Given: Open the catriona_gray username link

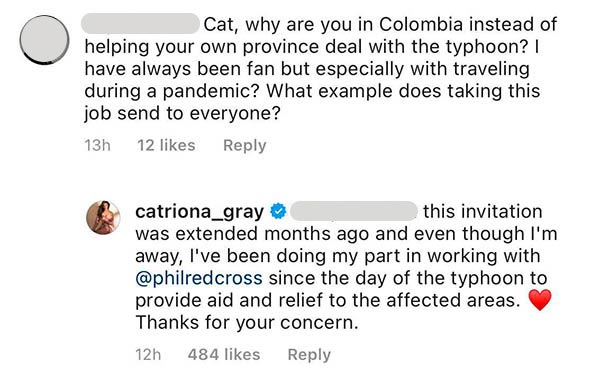Looking at the screenshot, I should tap(199, 212).
